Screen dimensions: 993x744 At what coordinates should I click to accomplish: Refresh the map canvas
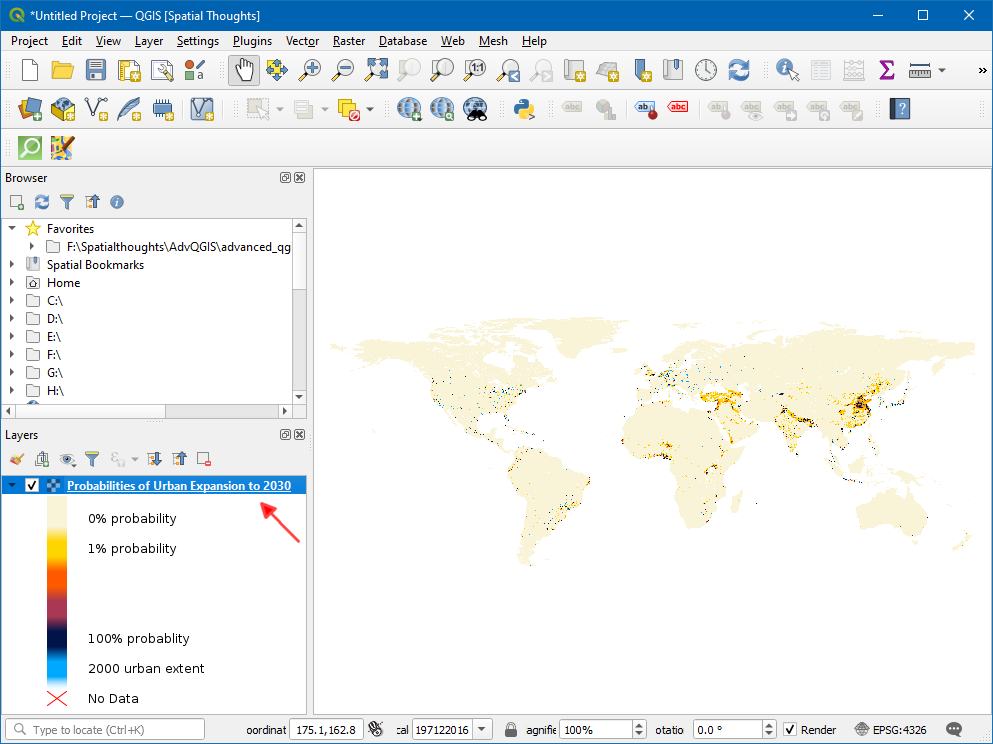(739, 70)
